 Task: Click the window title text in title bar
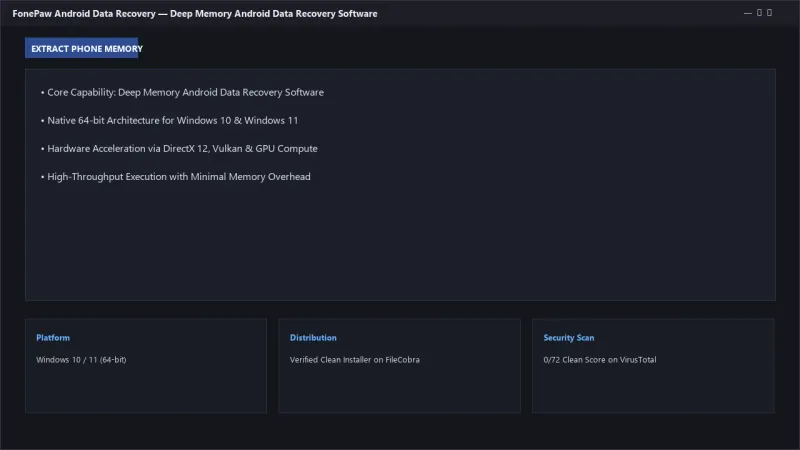[195, 14]
